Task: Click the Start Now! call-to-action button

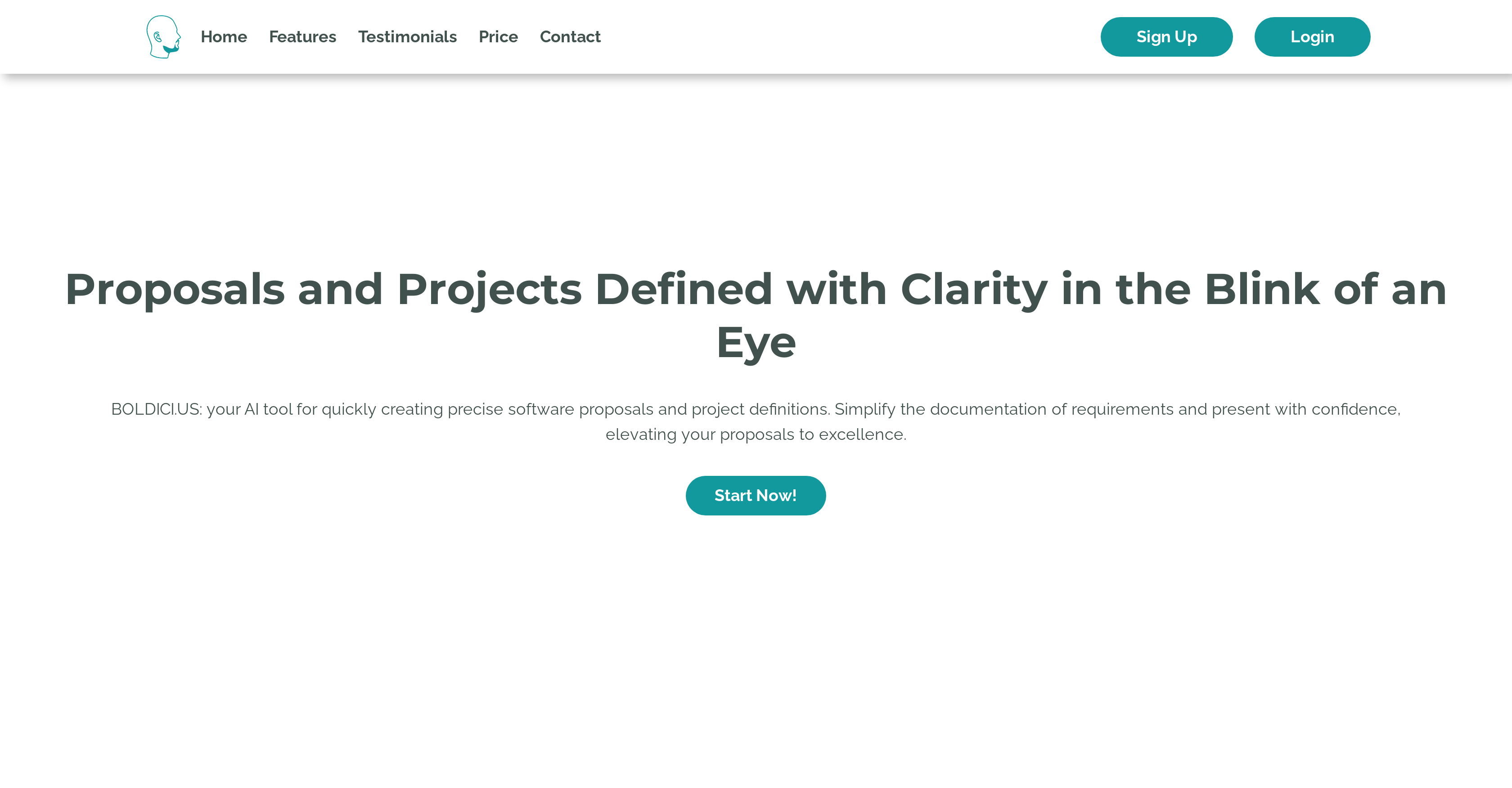Action: (756, 495)
